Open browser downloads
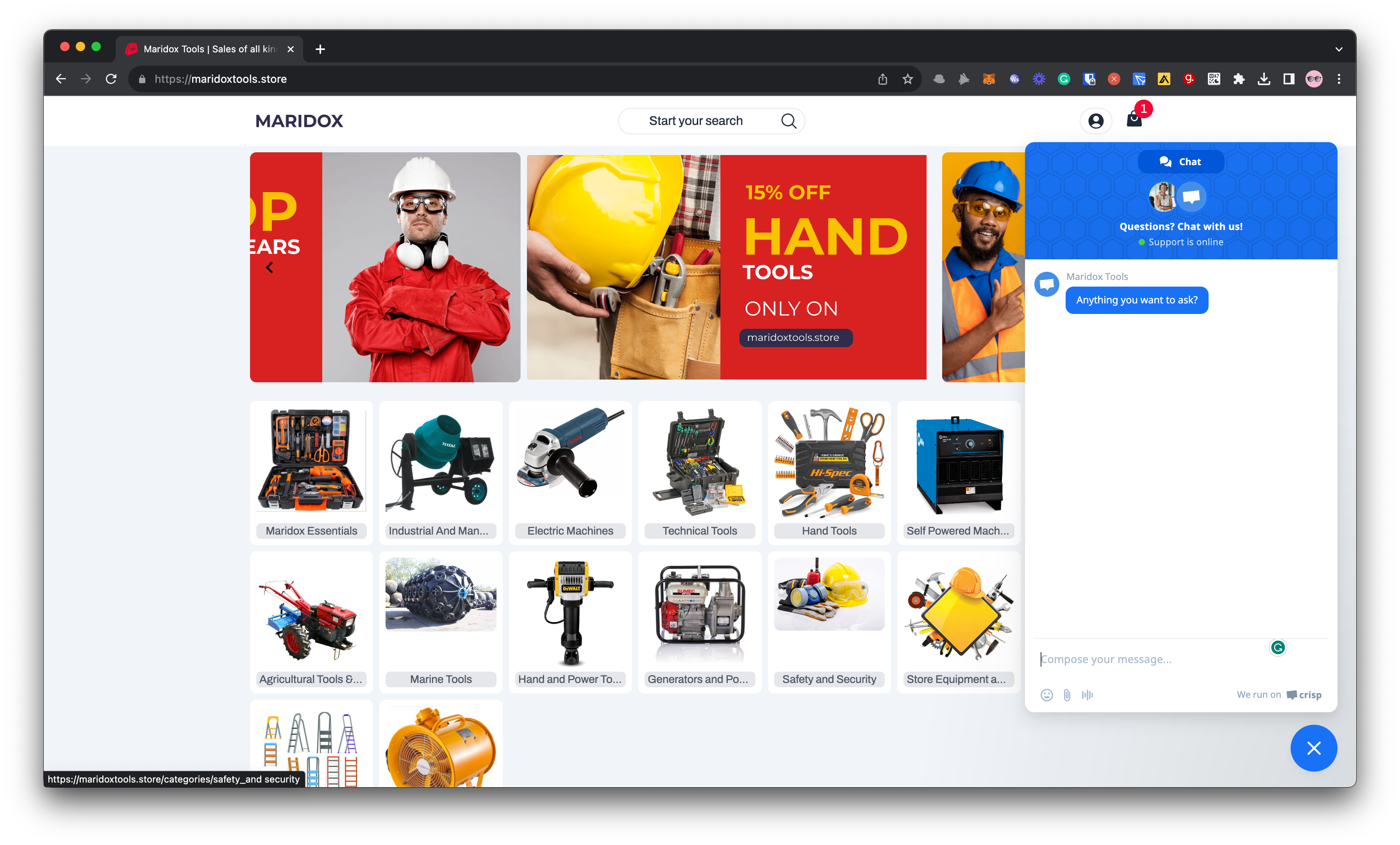The width and height of the screenshot is (1400, 845). pyautogui.click(x=1264, y=79)
